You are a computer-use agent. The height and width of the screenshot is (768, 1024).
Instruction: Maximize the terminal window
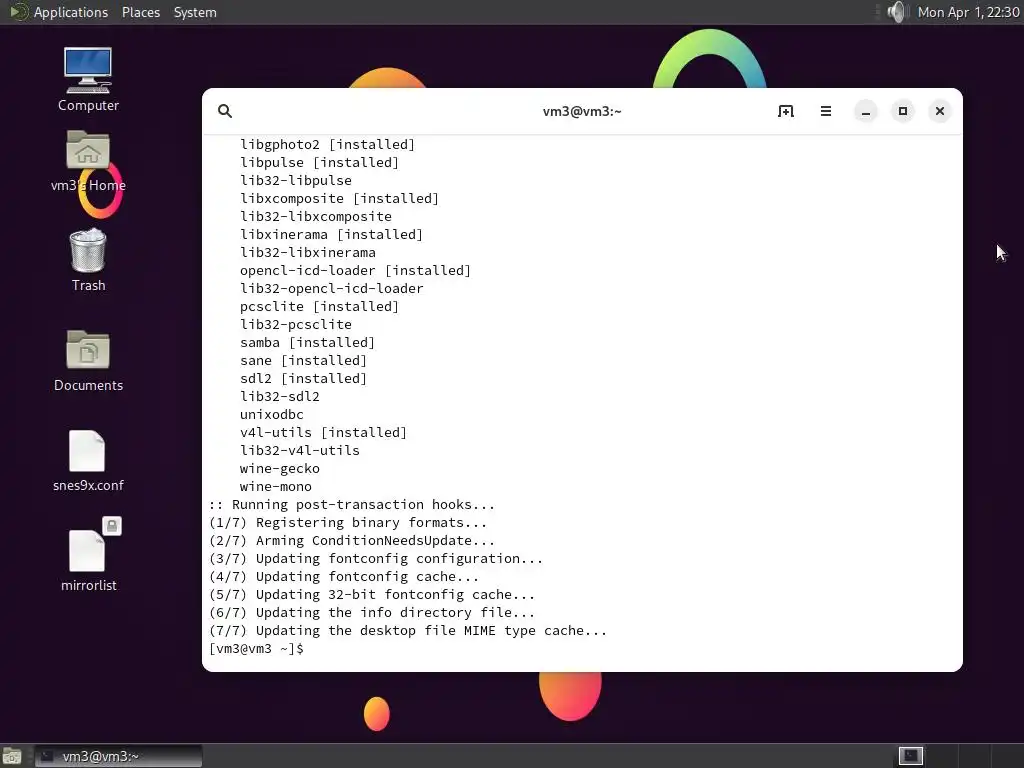click(x=903, y=111)
